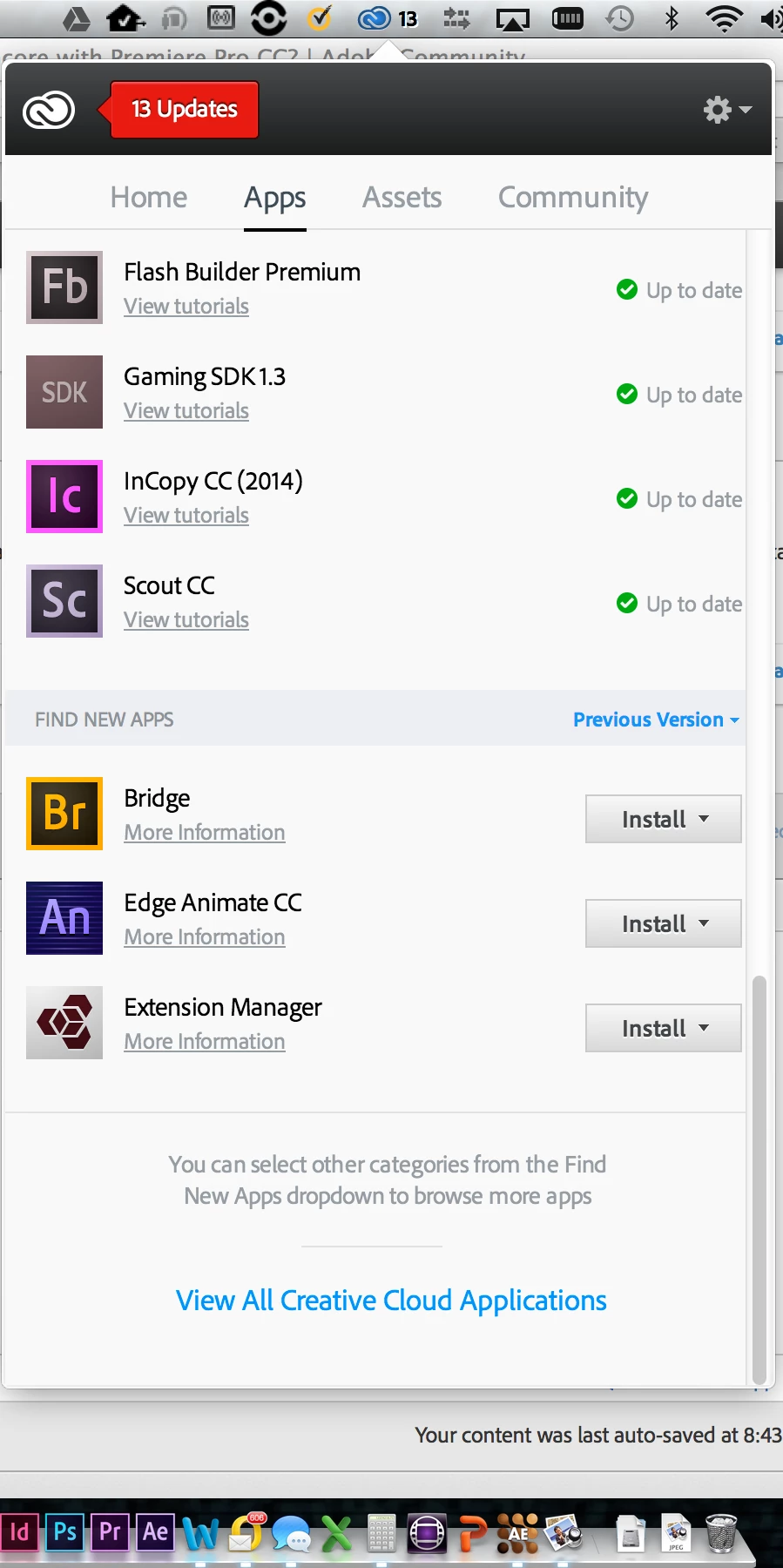Image resolution: width=783 pixels, height=1568 pixels.
Task: Open Microsoft Word from the Dock
Action: (x=200, y=1534)
